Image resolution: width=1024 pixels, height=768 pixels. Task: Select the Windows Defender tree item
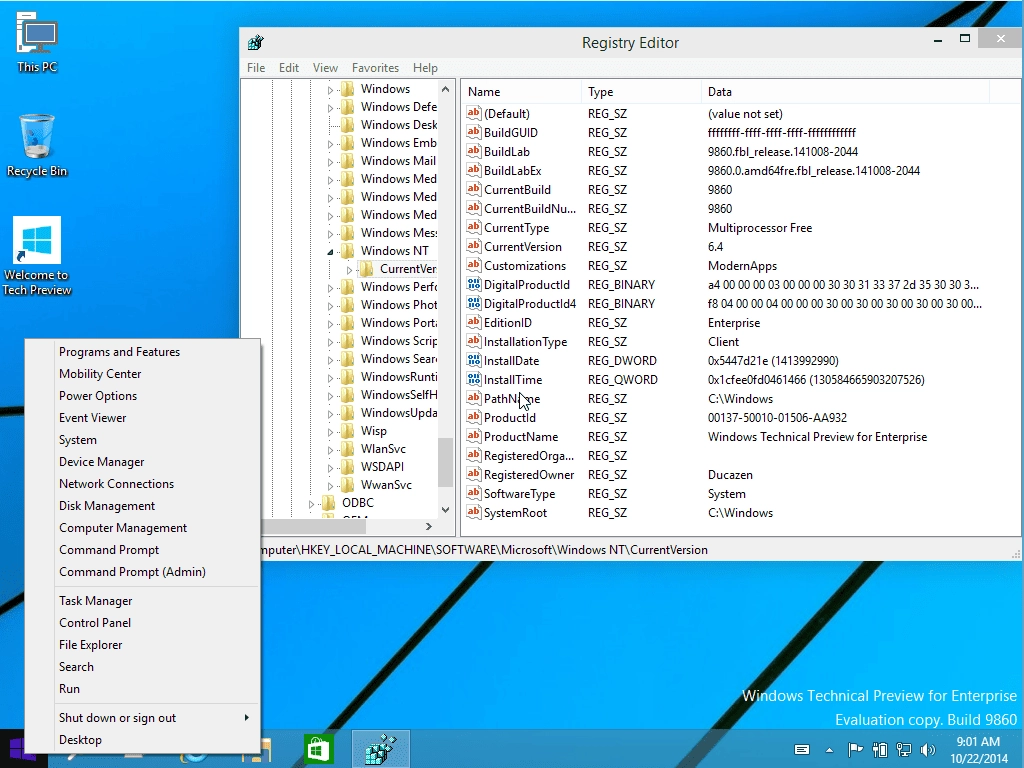coord(398,106)
